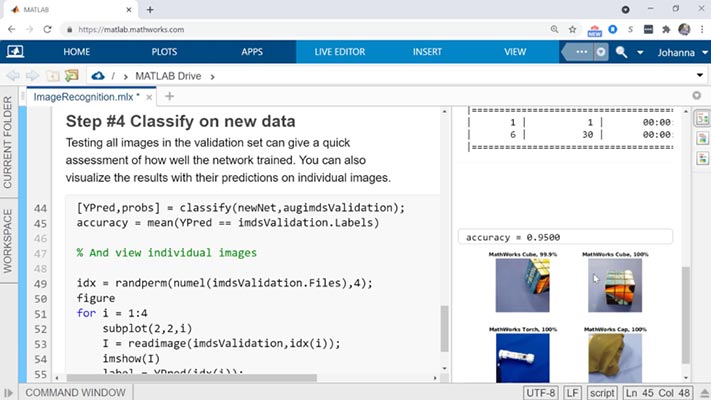Show output on right view icon
Image resolution: width=711 pixels, height=400 pixels.
click(702, 118)
